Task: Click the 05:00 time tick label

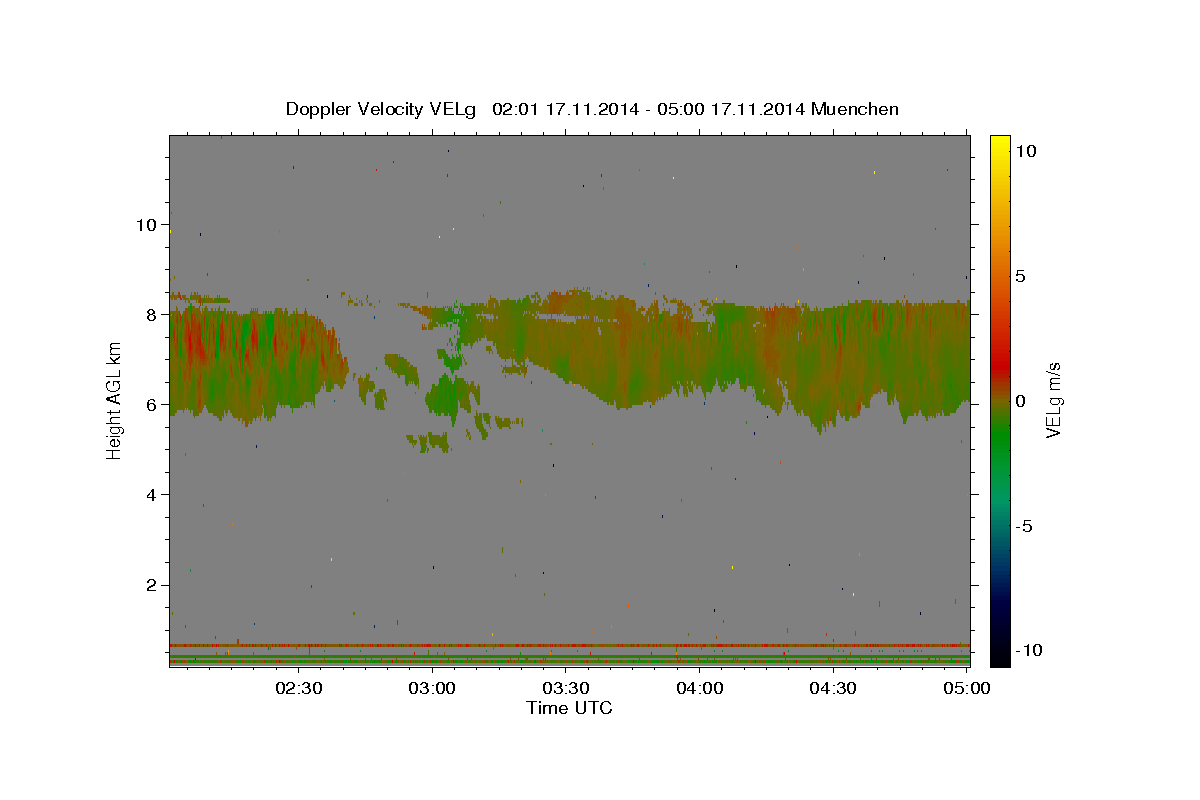Action: click(966, 688)
